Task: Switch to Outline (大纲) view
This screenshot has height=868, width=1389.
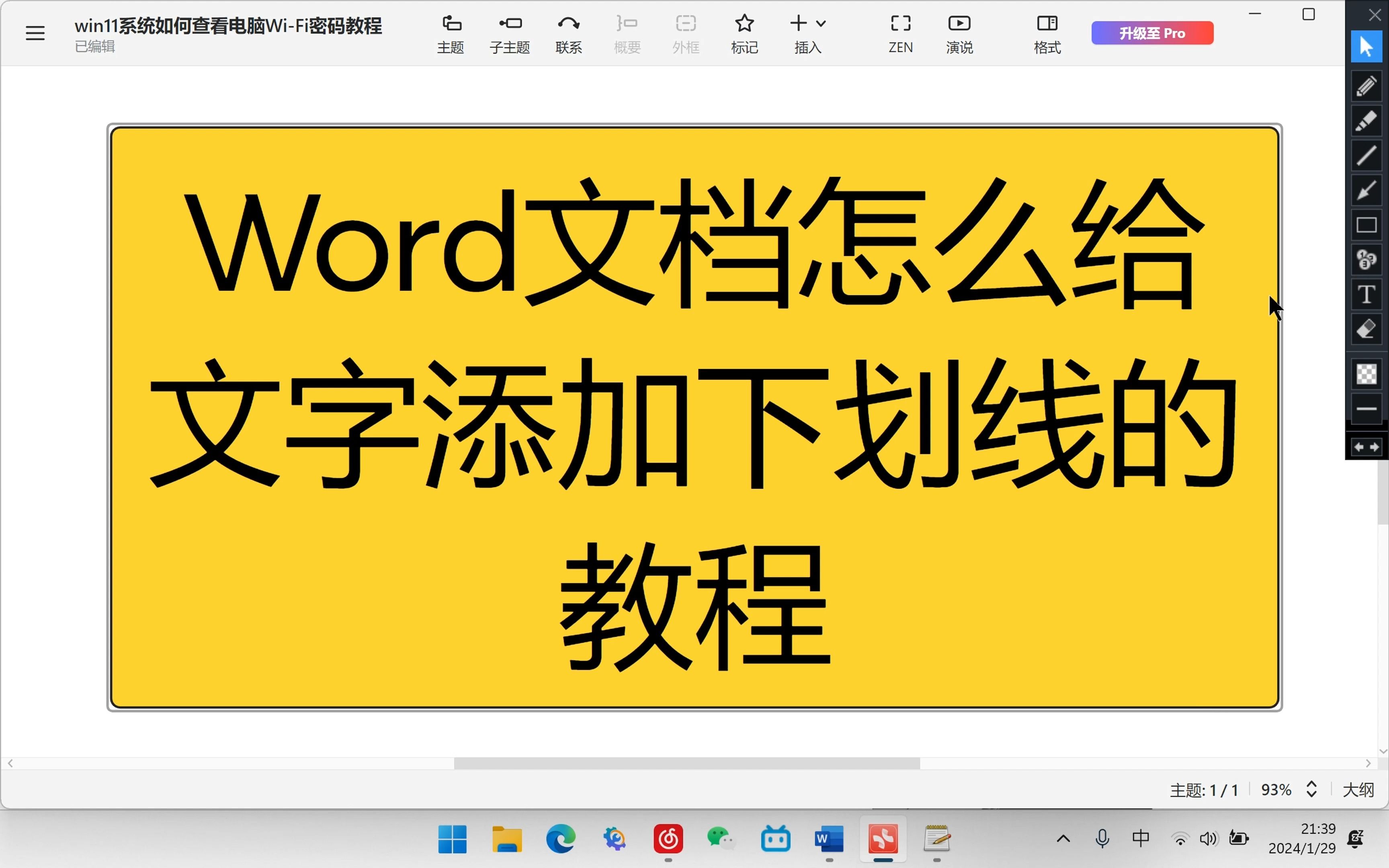Action: coord(1358,790)
